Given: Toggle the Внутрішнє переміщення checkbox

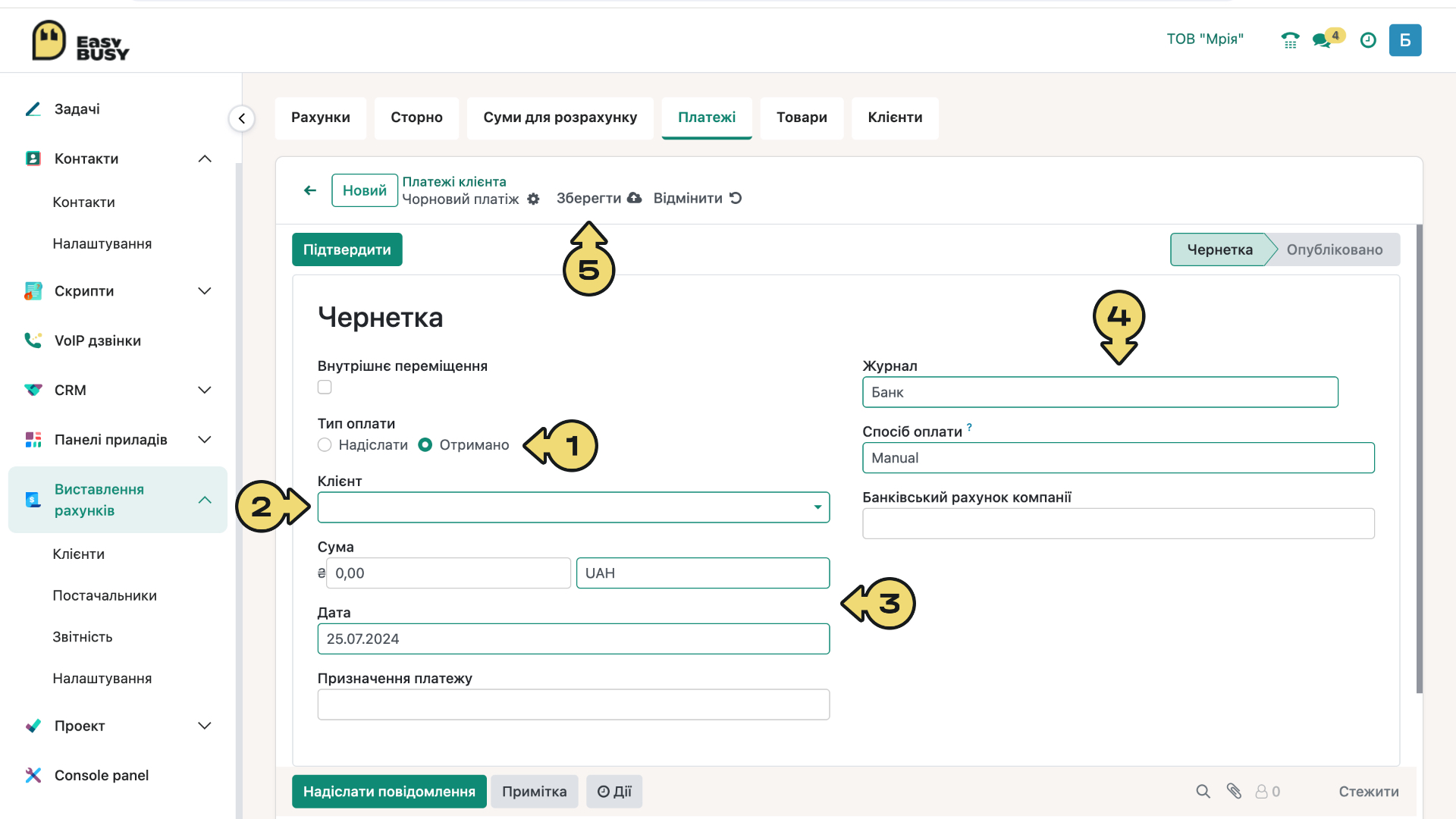Looking at the screenshot, I should pos(325,388).
